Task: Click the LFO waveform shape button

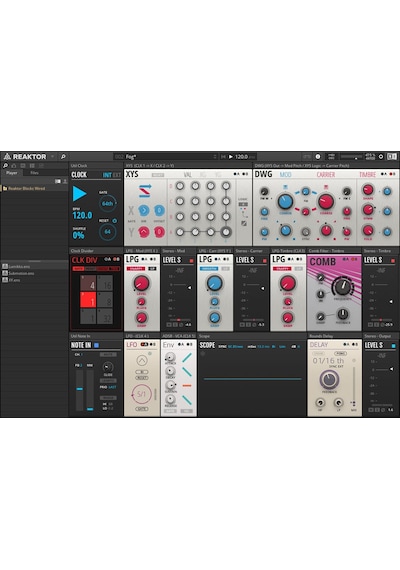Action: (x=142, y=360)
